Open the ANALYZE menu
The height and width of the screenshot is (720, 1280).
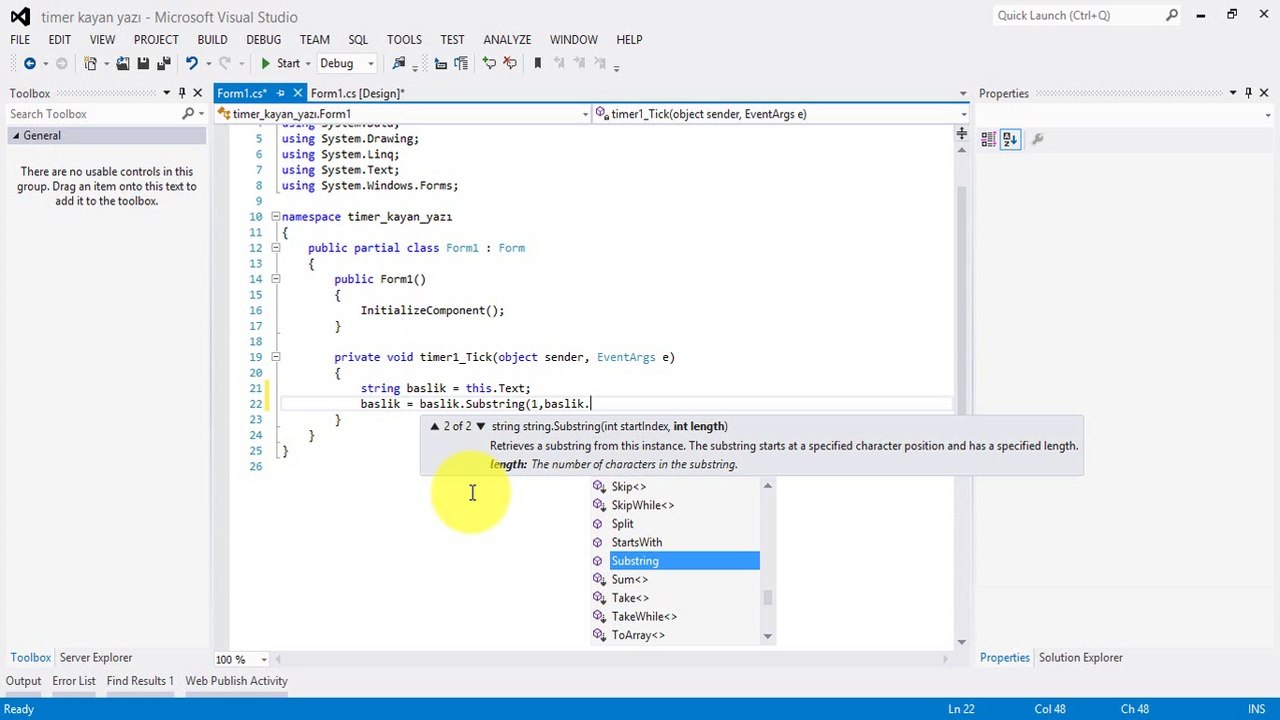tap(507, 40)
